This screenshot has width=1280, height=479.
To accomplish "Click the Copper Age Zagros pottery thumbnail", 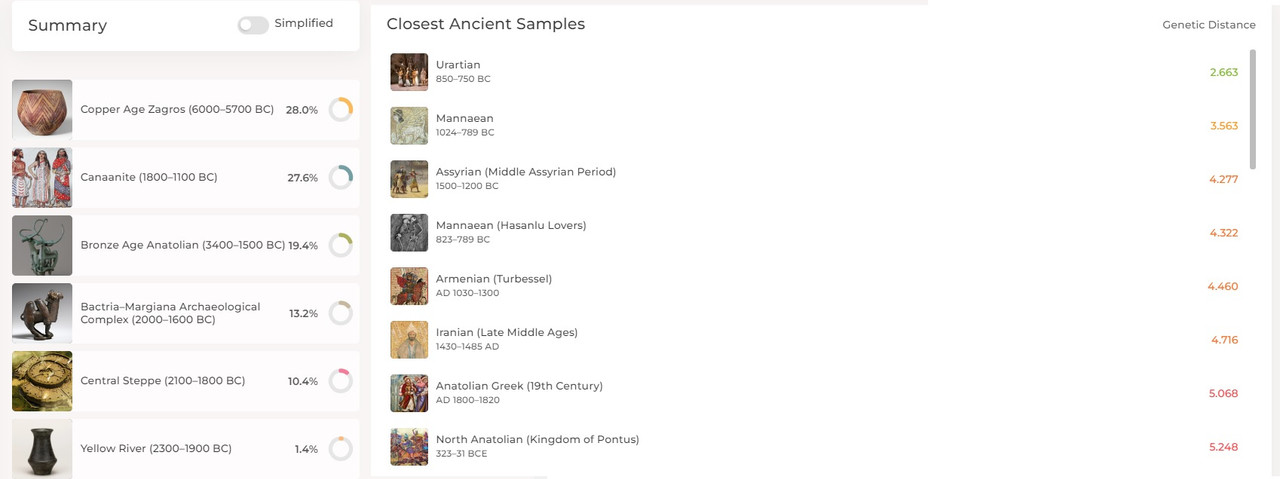I will point(42,110).
